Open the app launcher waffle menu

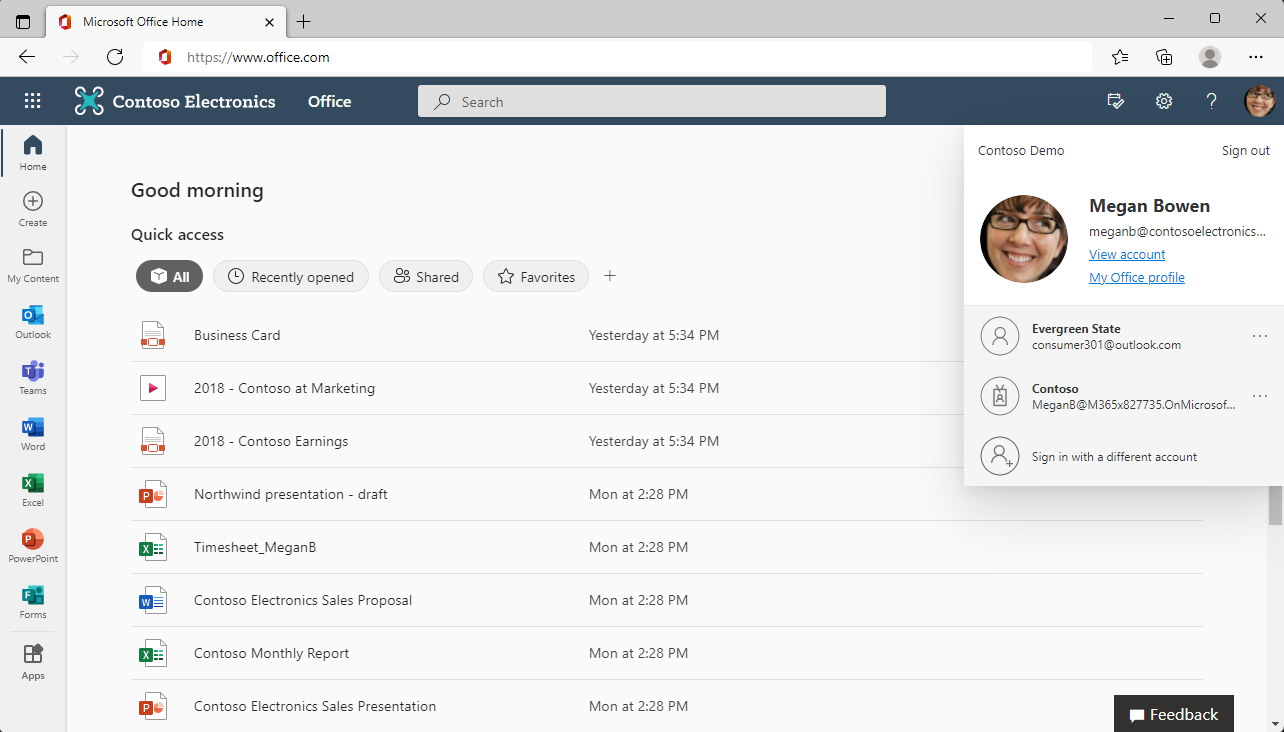coord(33,101)
